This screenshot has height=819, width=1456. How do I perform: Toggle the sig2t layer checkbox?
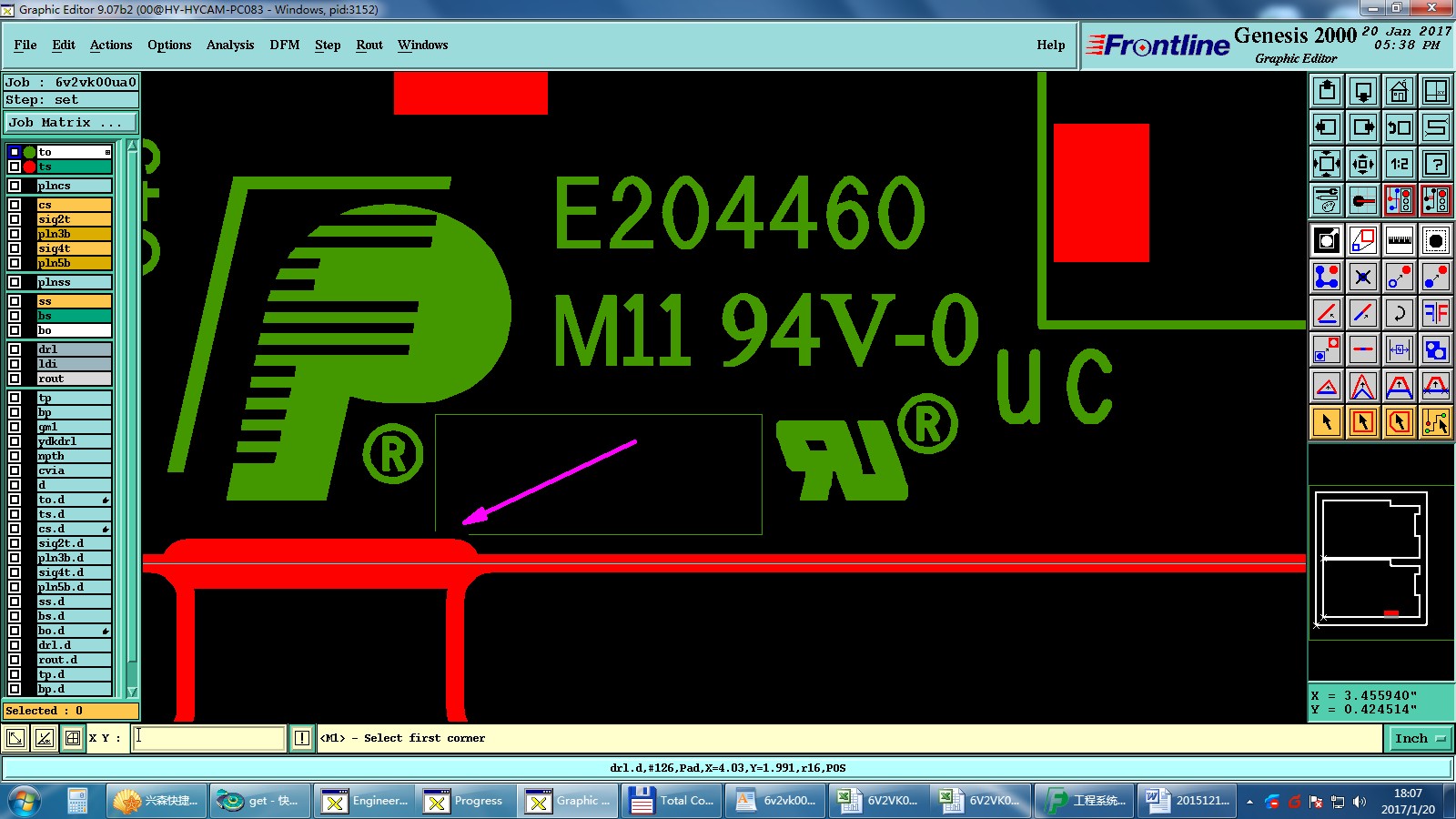(x=15, y=219)
